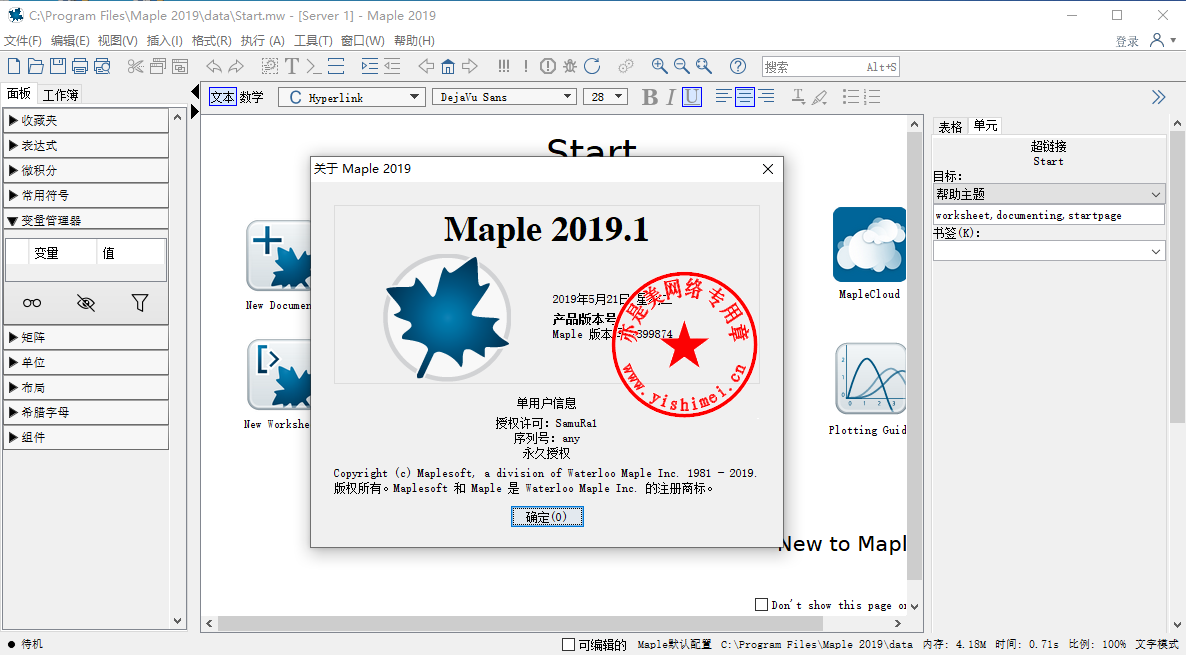Switch input to 文本 mode
The image size is (1186, 655).
click(222, 97)
